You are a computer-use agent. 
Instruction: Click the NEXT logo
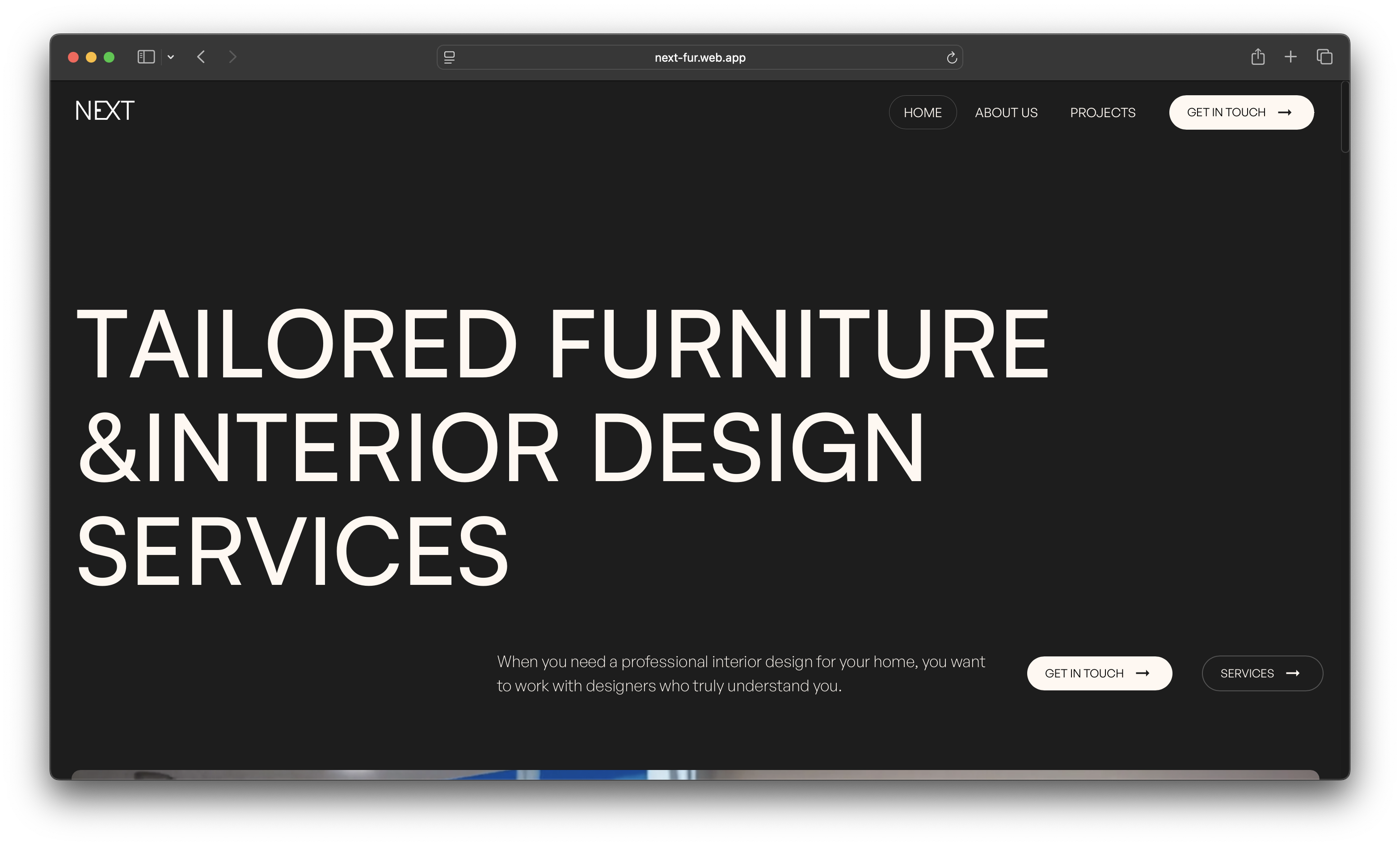click(x=105, y=110)
